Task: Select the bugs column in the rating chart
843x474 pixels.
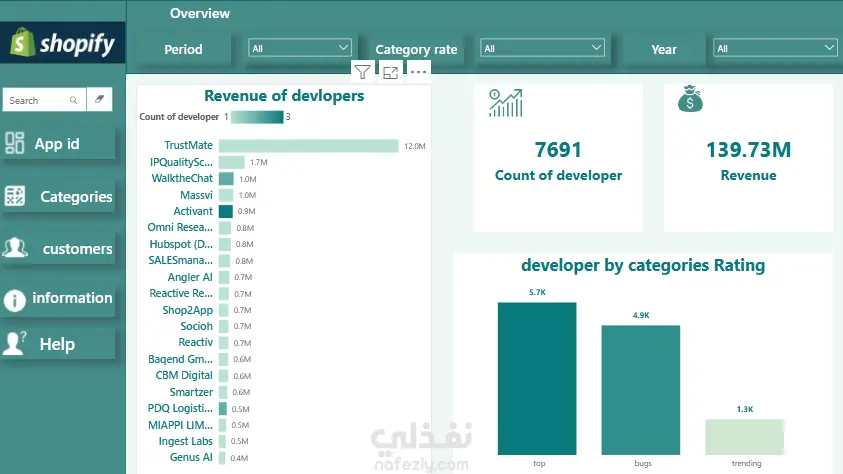Action: point(641,390)
